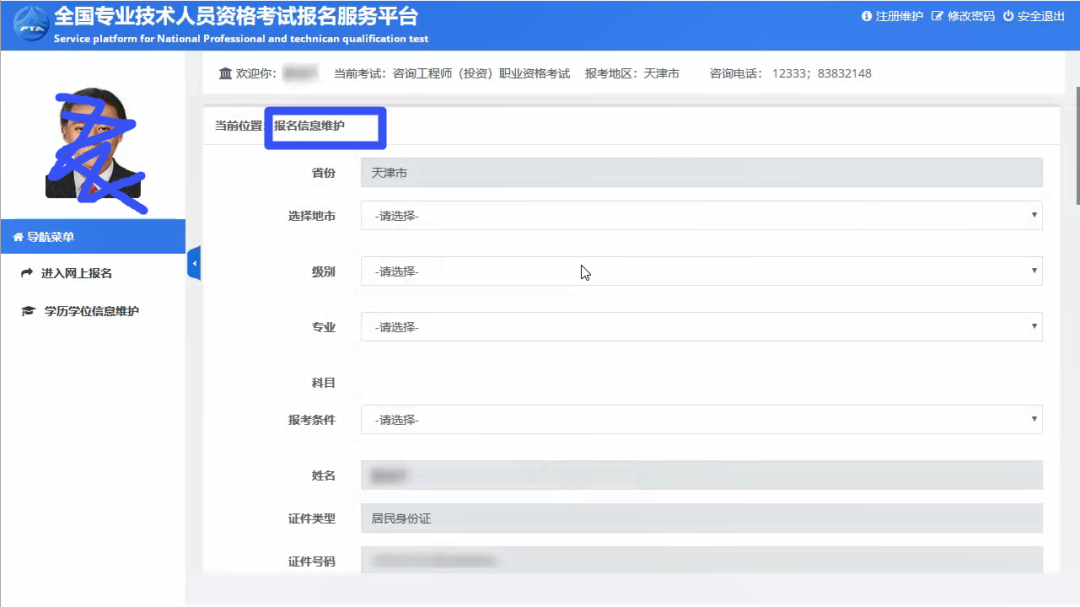Click the user profile photo thumbnail

pyautogui.click(x=93, y=145)
